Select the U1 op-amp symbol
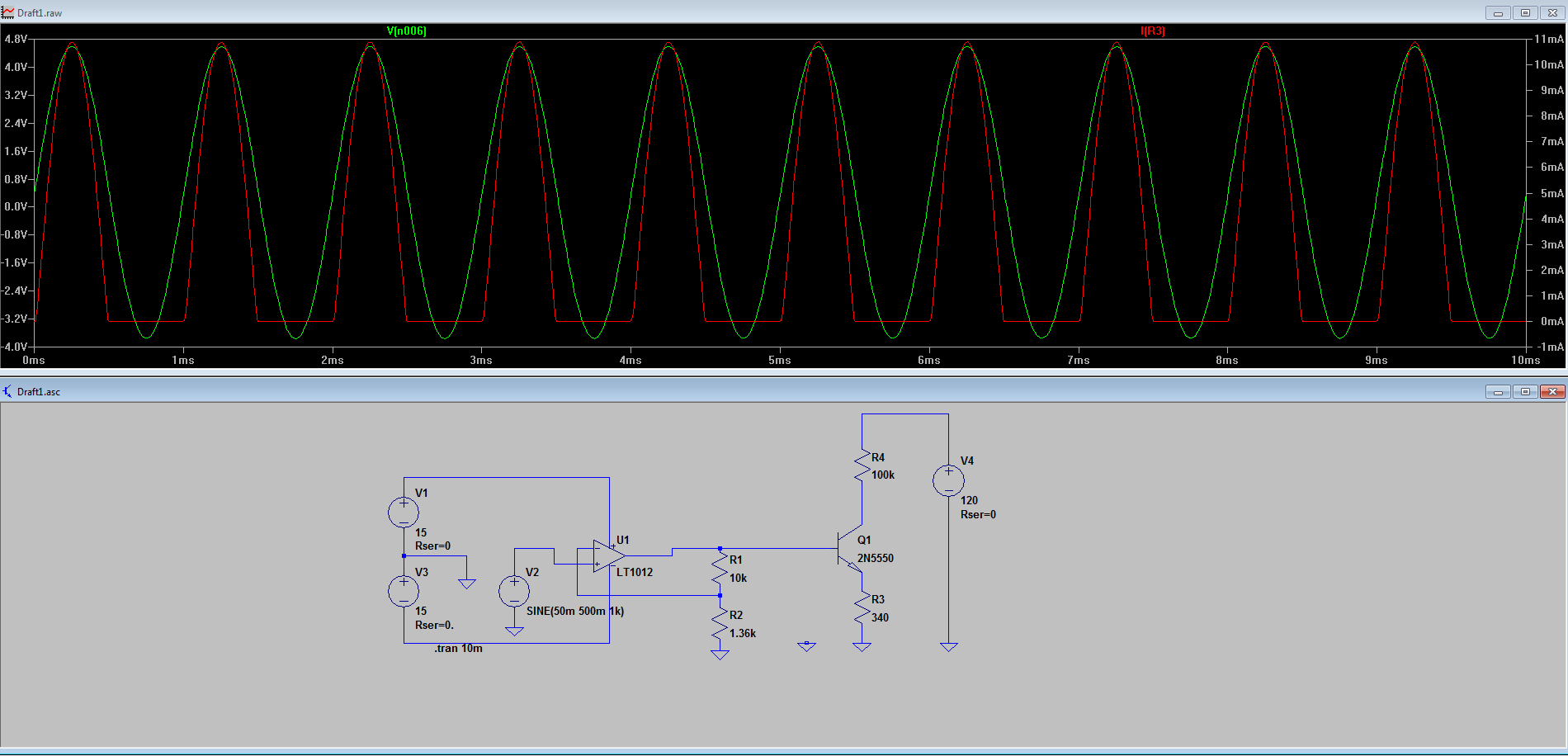The image size is (1568, 756). (609, 556)
